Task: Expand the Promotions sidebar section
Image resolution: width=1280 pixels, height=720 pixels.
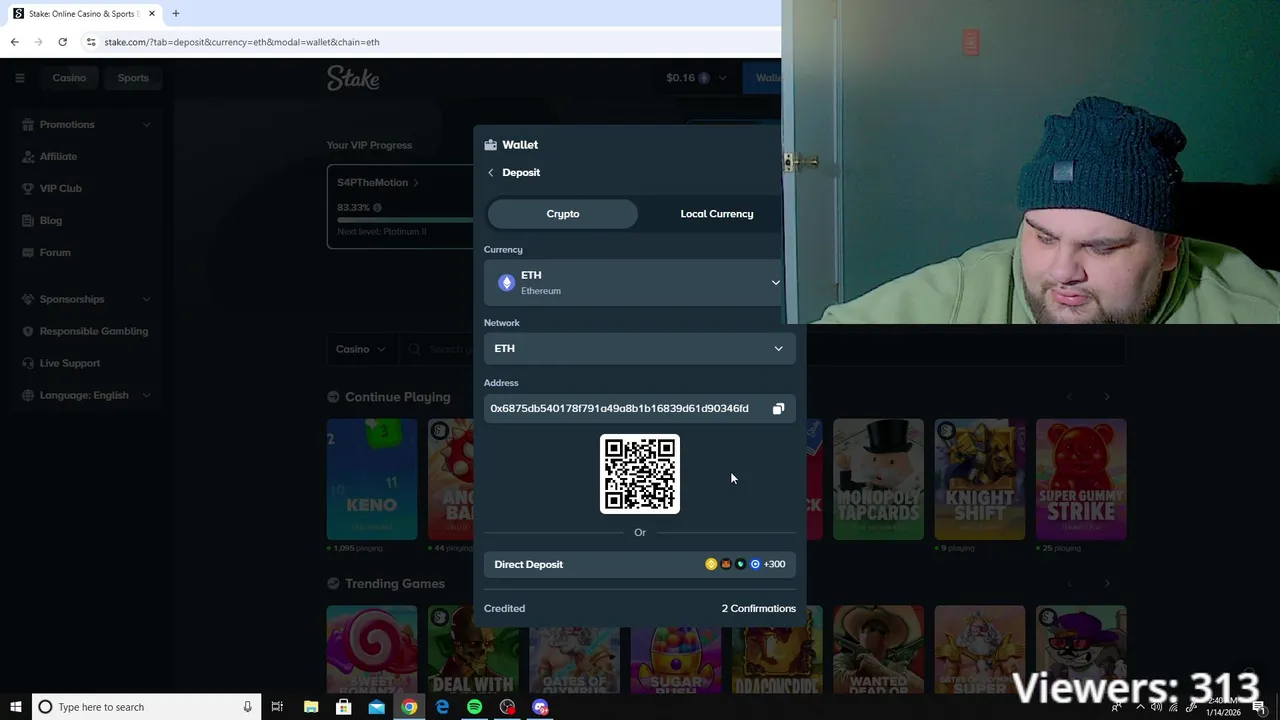Action: 146,125
